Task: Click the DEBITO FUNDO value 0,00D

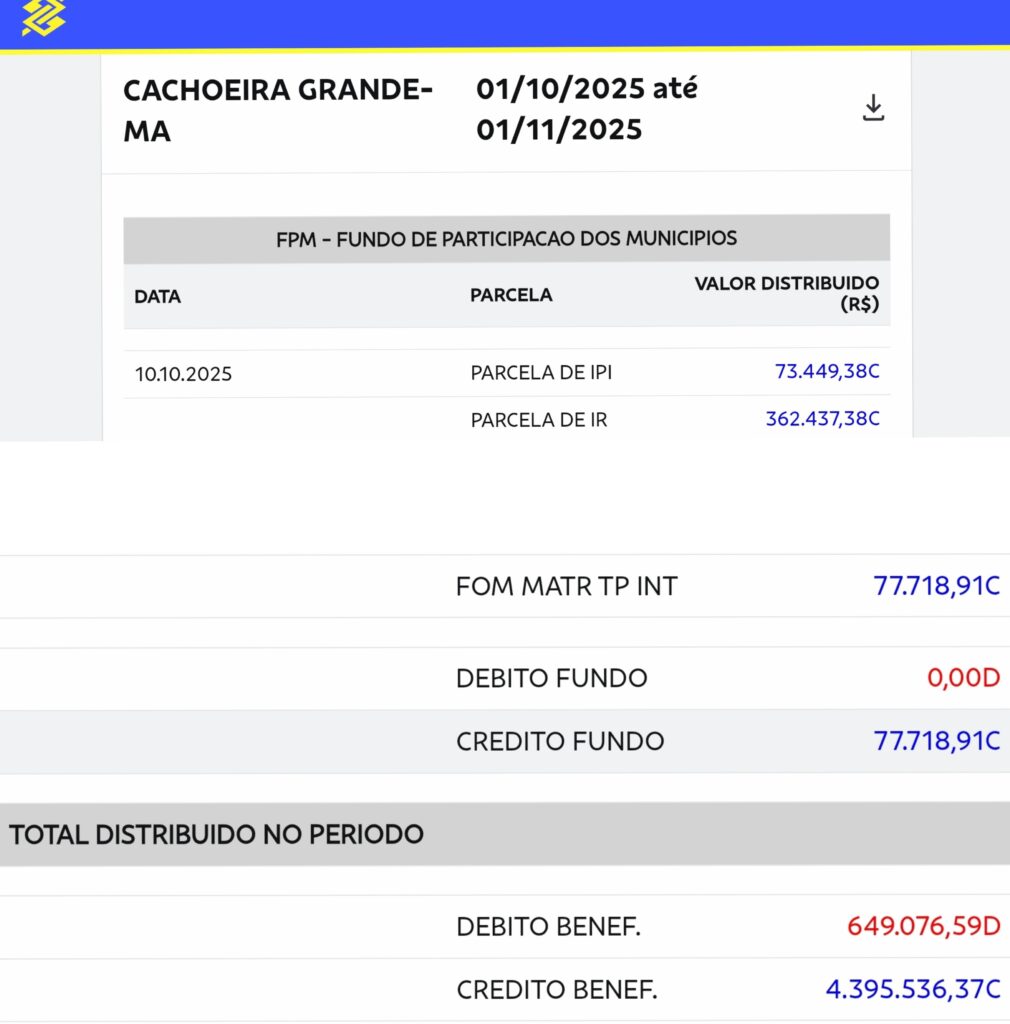Action: point(963,677)
